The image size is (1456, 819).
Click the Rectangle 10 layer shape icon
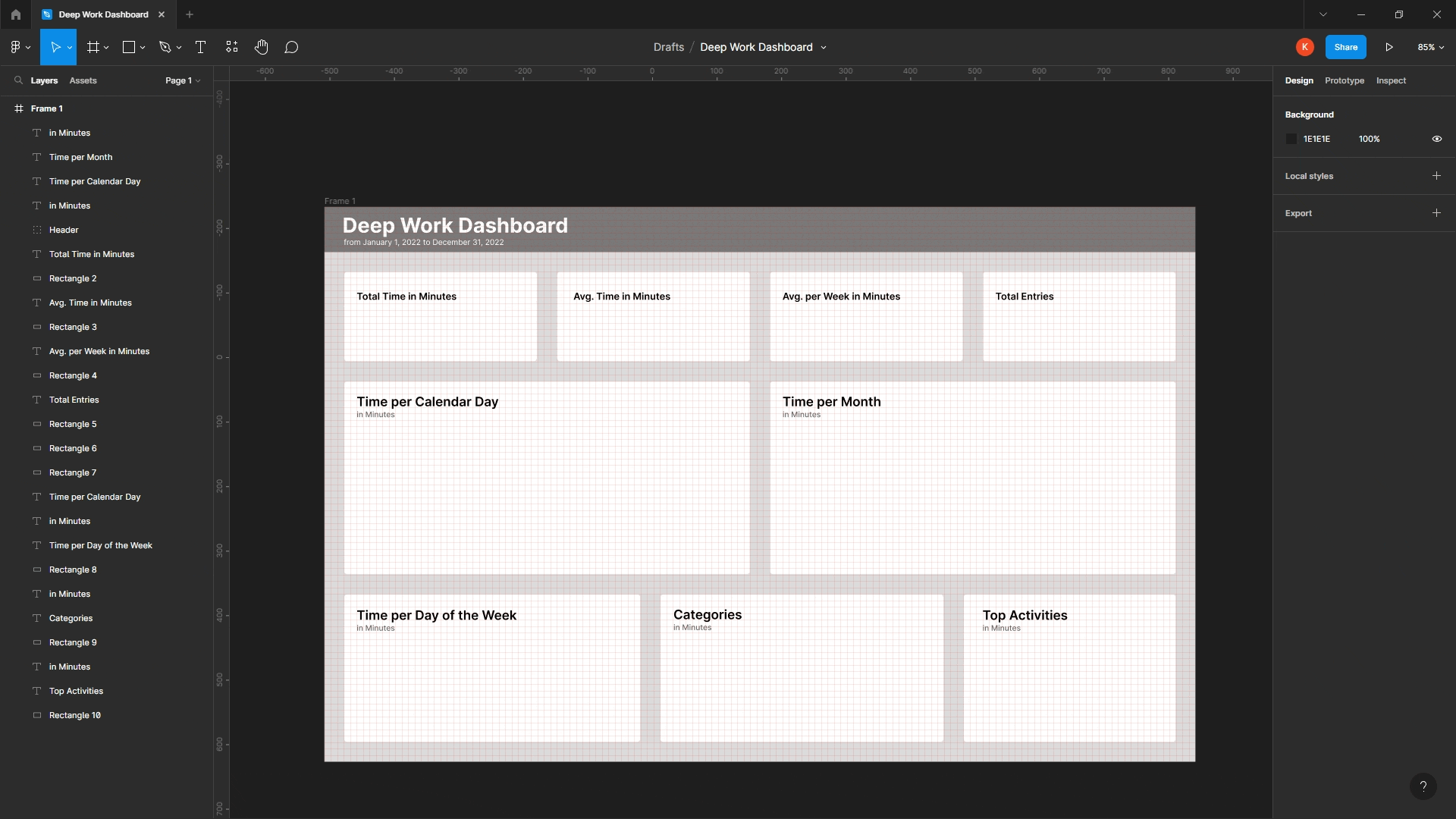point(36,715)
